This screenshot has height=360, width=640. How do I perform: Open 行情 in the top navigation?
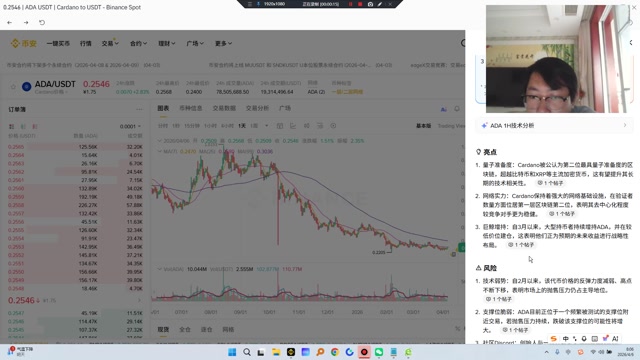(86, 43)
